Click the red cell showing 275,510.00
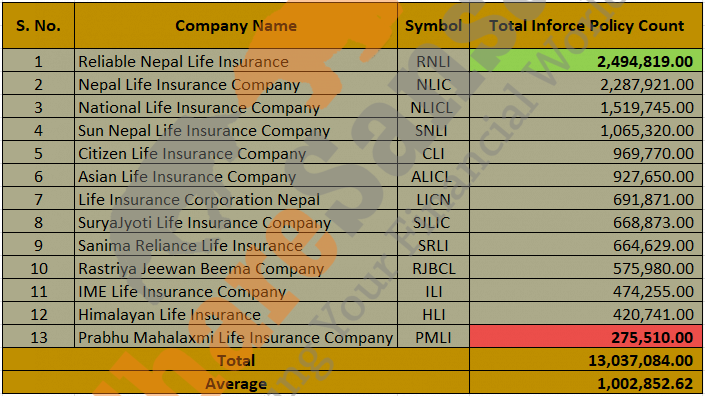This screenshot has width=705, height=396. 586,337
